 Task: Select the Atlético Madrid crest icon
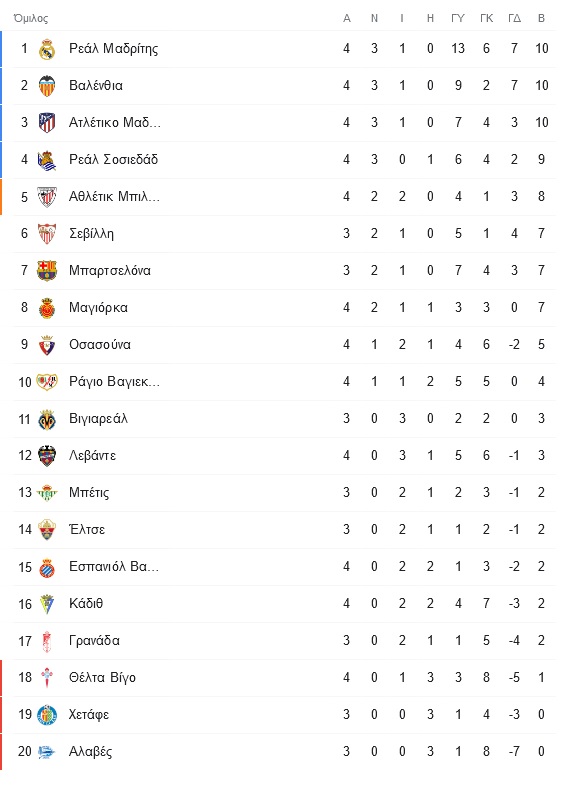point(47,123)
